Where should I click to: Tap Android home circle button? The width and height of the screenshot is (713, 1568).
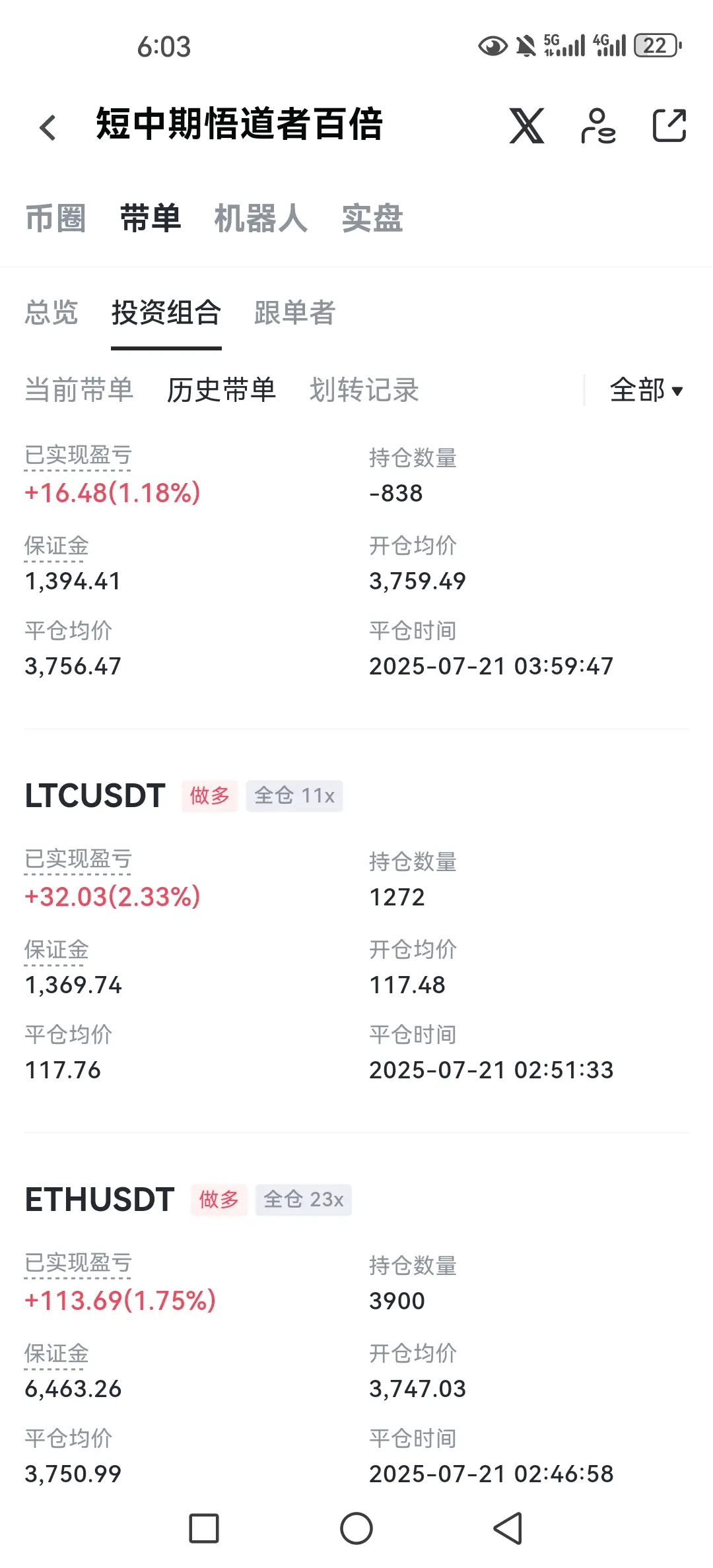click(x=356, y=1528)
